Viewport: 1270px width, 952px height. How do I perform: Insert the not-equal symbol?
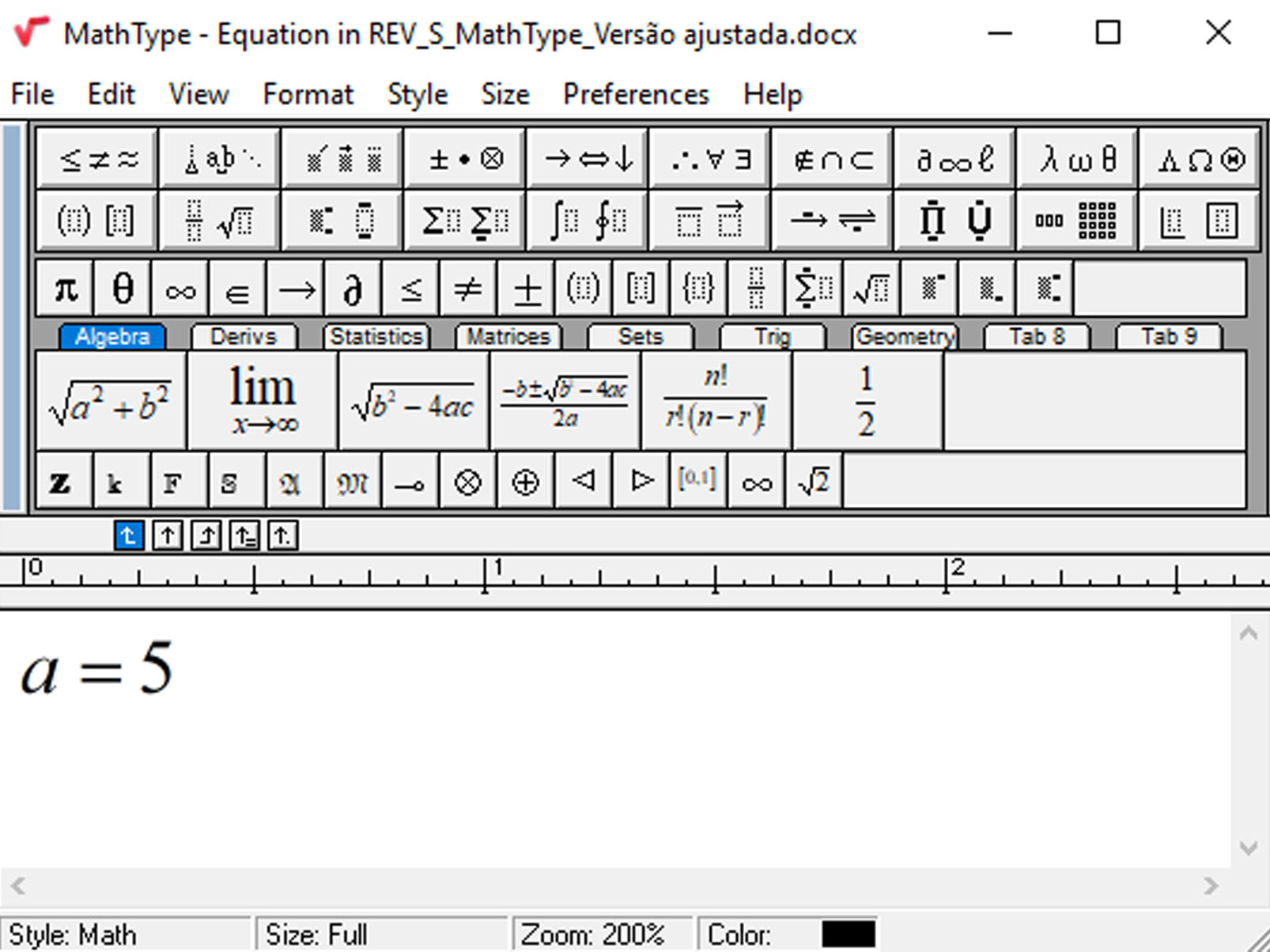point(469,289)
